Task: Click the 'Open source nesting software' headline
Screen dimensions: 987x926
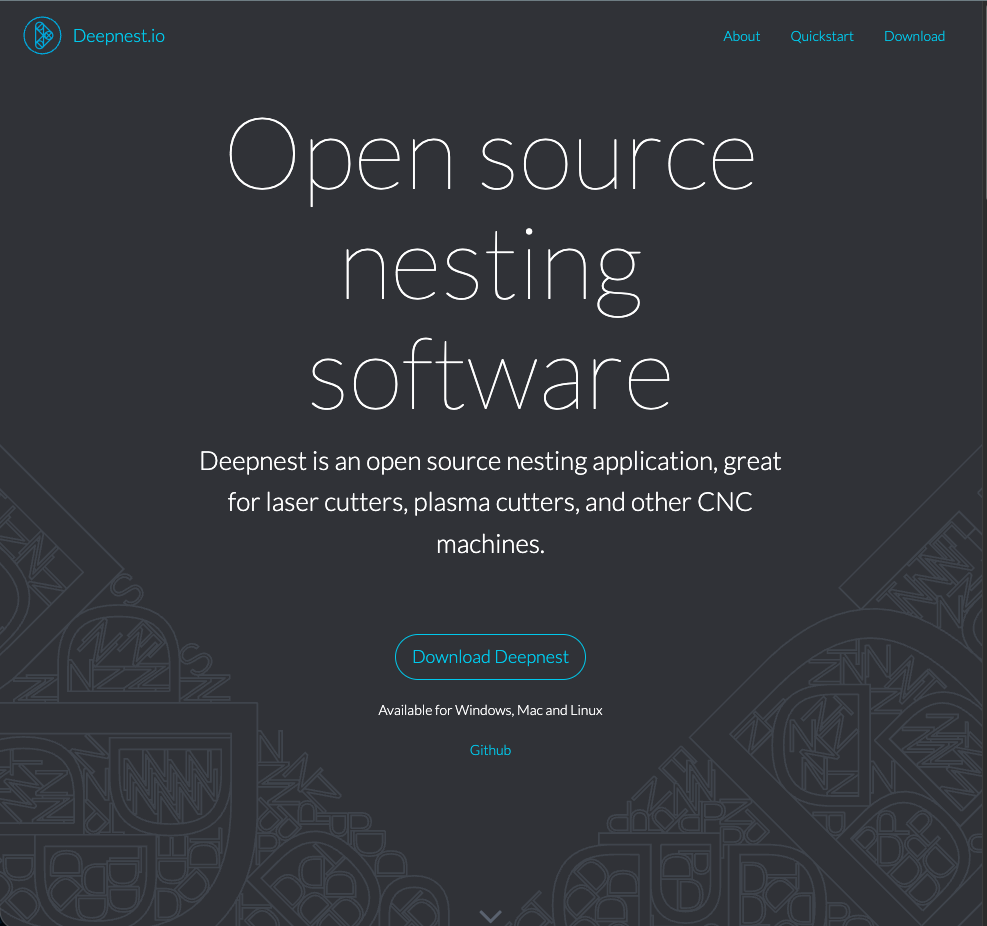Action: point(491,264)
